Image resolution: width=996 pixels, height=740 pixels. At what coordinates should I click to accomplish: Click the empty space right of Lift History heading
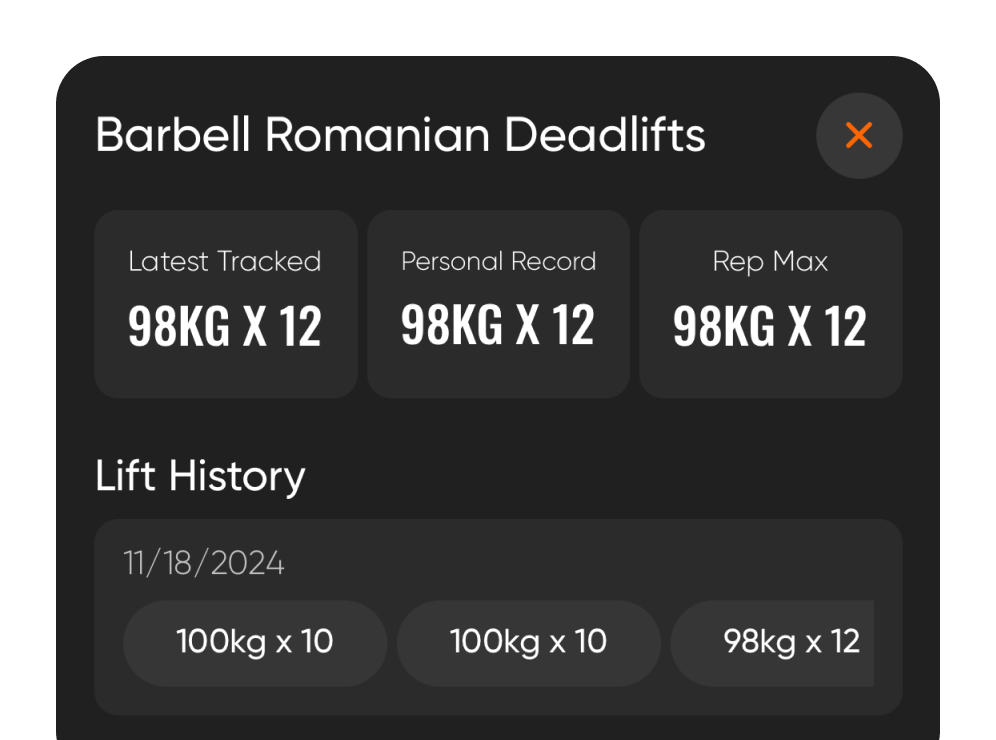pyautogui.click(x=600, y=476)
